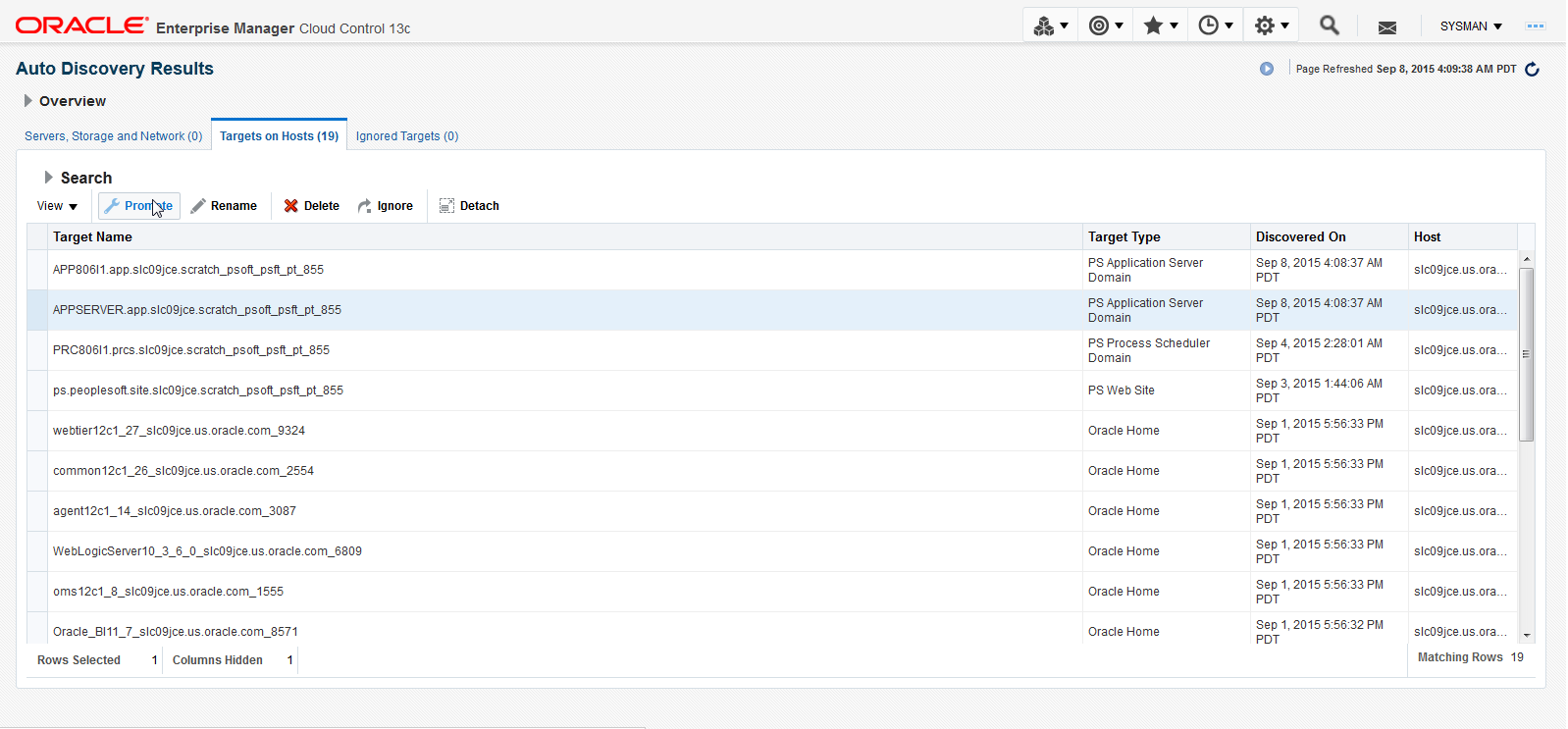1568x729 pixels.
Task: Open the Setup gear menu
Action: pyautogui.click(x=1272, y=26)
